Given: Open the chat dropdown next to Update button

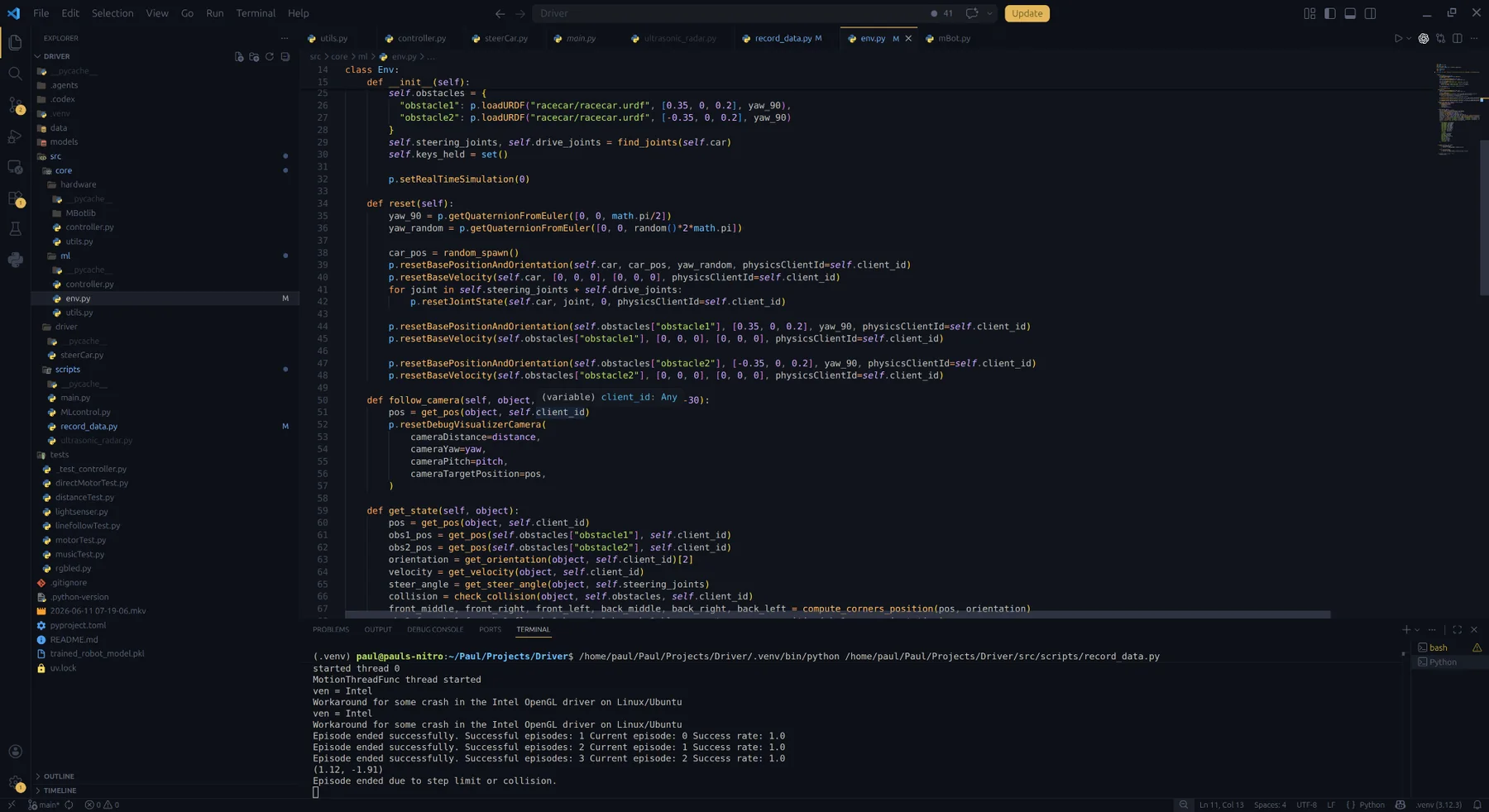Looking at the screenshot, I should pyautogui.click(x=989, y=13).
